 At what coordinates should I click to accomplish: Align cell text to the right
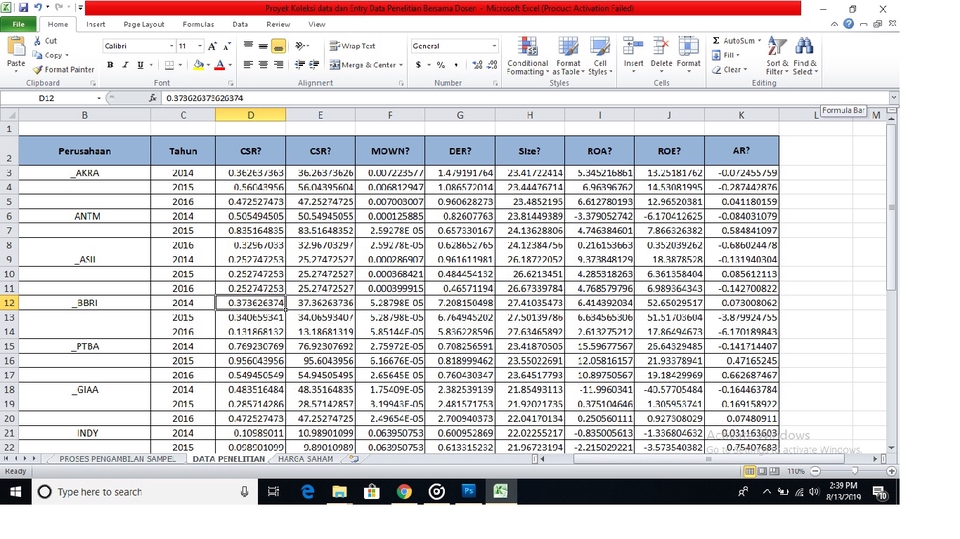tap(278, 65)
